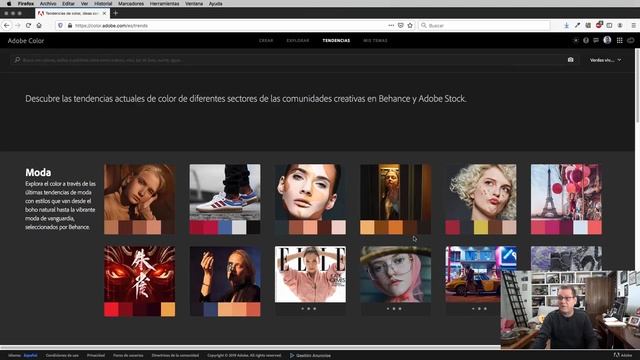Select yellow swatch under curly blonde woman
Image resolution: width=640 pixels, height=360 pixels.
pyautogui.click(x=481, y=227)
